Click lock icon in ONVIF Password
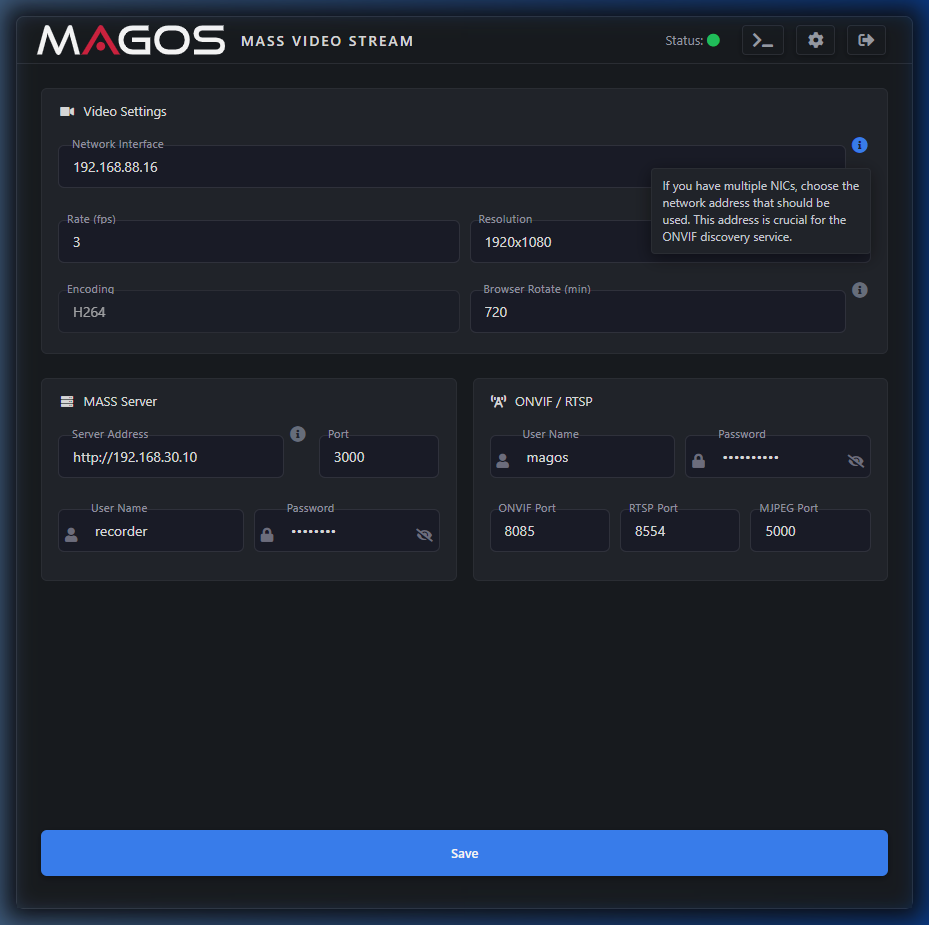This screenshot has height=925, width=929. (x=699, y=461)
